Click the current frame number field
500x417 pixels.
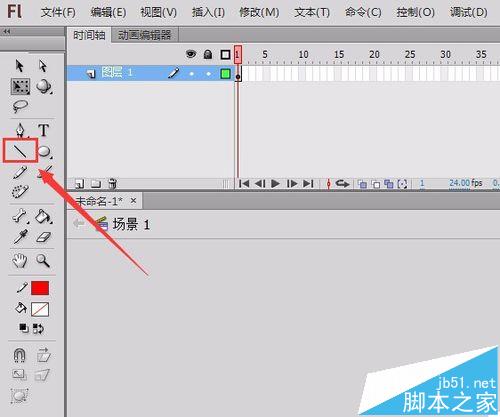[422, 183]
